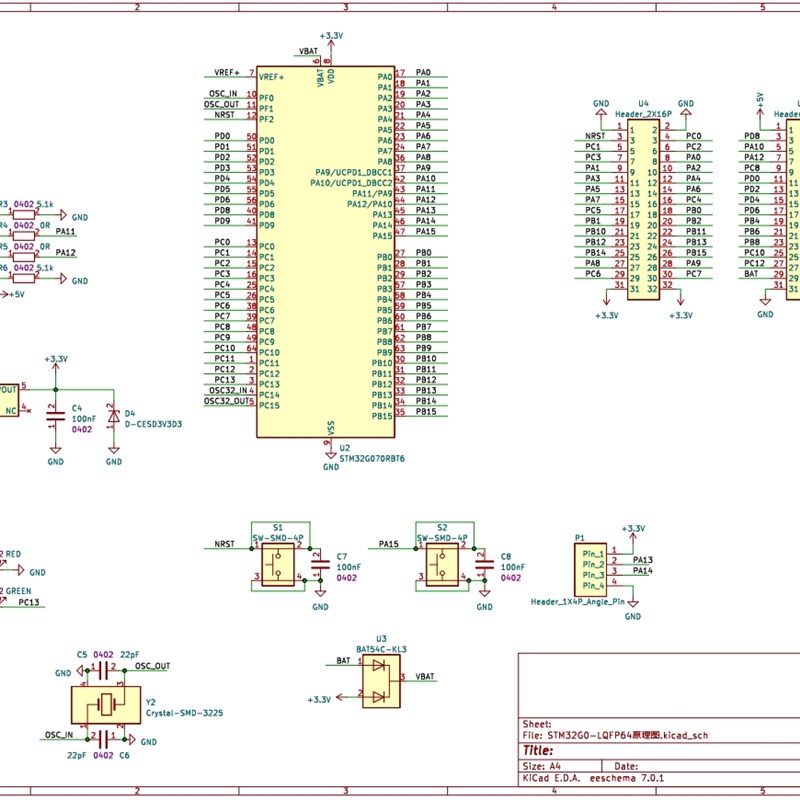Click the +3.3V power arrow left of U3

click(x=327, y=699)
